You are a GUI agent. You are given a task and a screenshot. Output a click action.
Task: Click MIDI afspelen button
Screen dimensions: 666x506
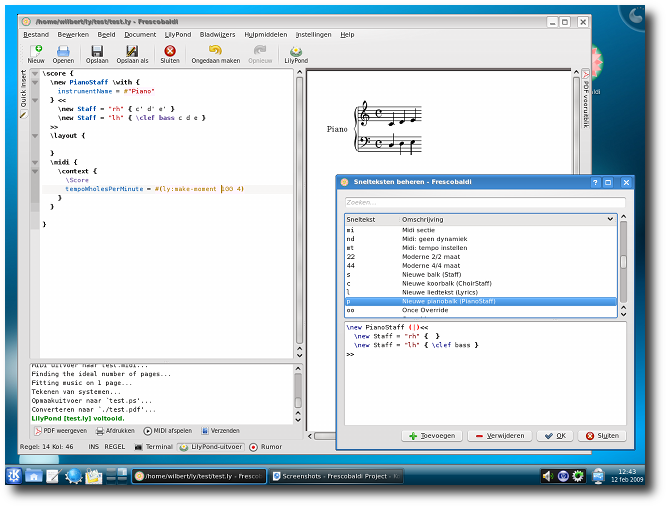tap(168, 431)
